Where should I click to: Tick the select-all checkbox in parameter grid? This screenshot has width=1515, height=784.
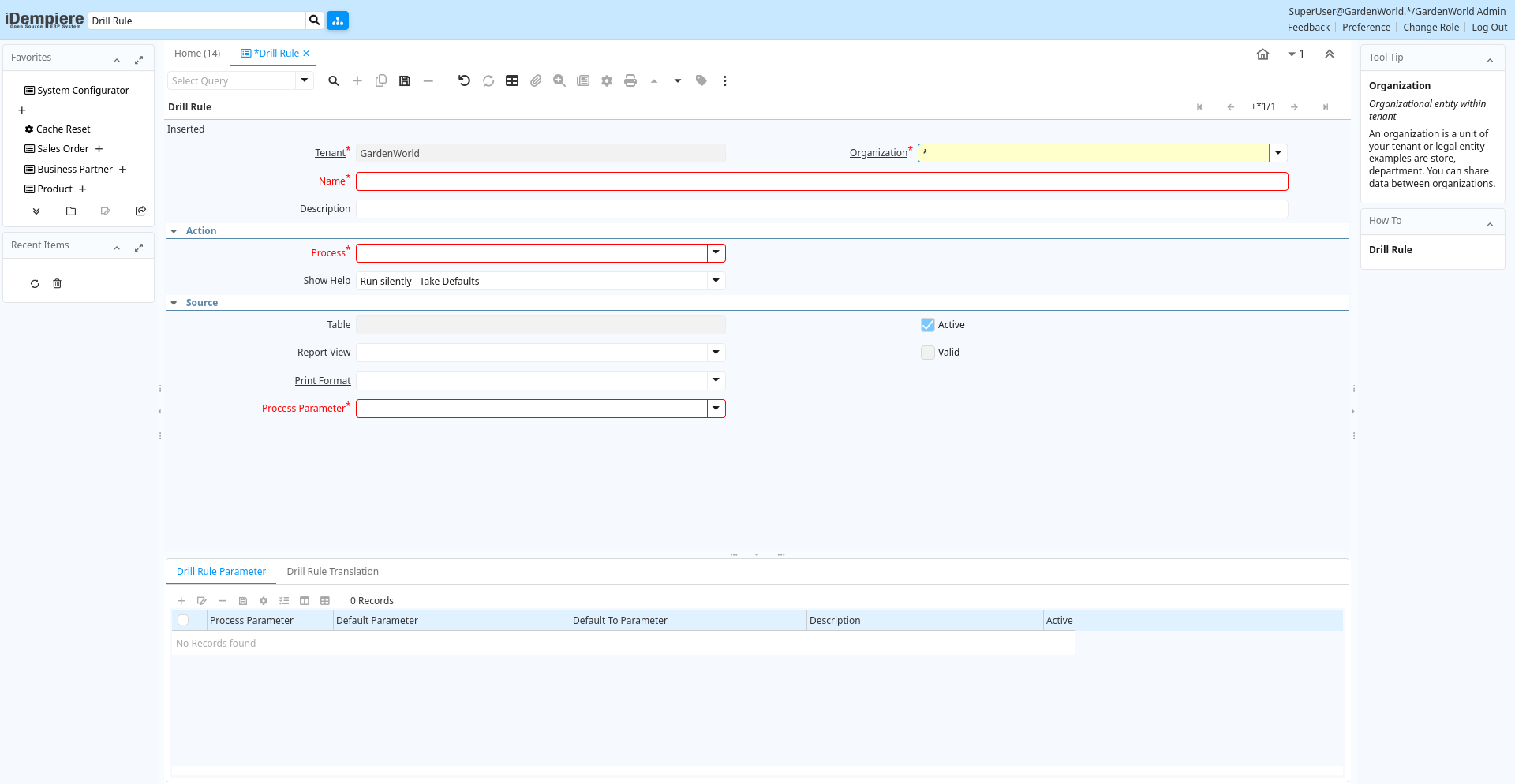(x=183, y=621)
